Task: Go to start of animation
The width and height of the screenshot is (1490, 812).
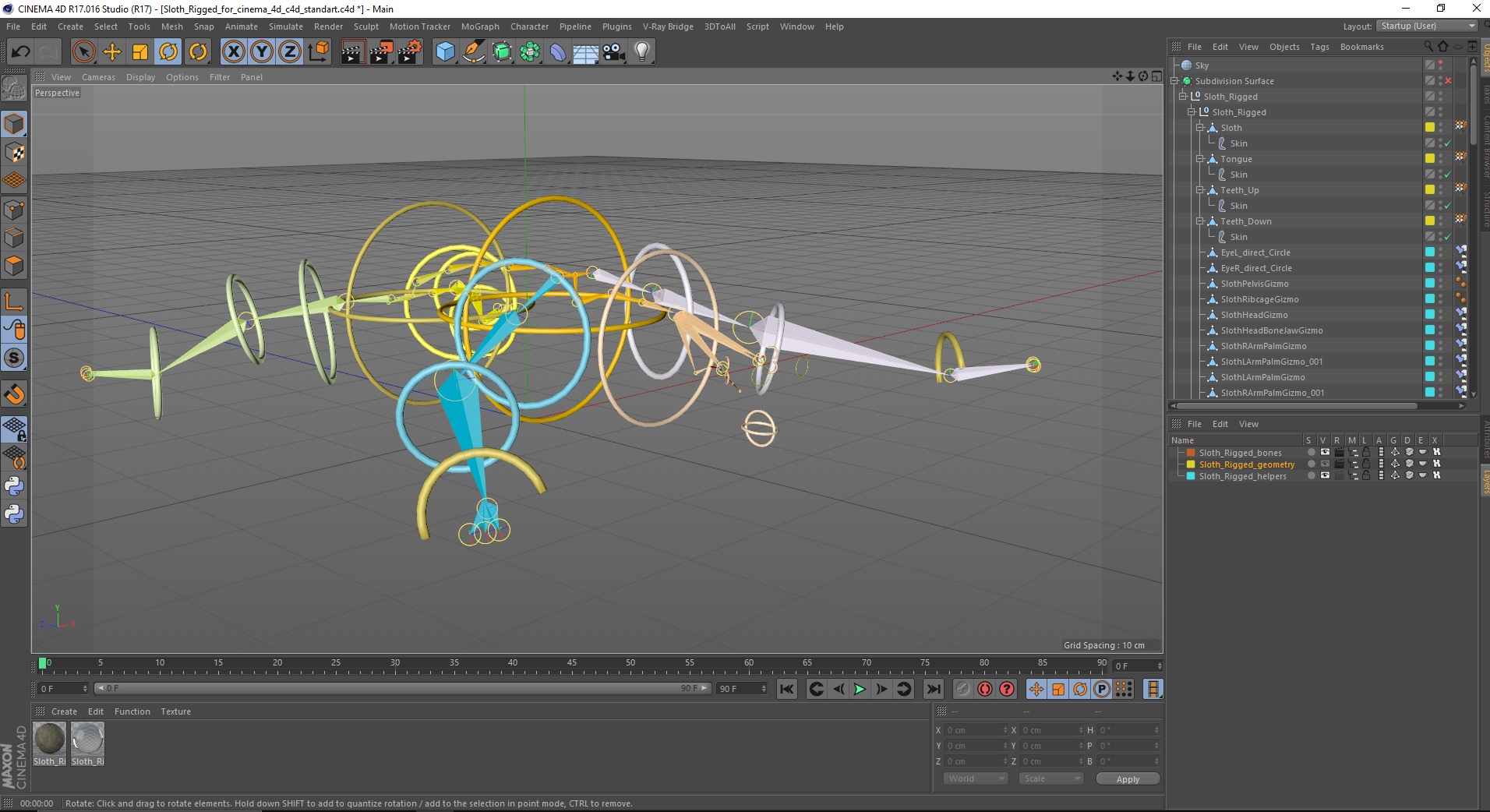Action: click(787, 689)
